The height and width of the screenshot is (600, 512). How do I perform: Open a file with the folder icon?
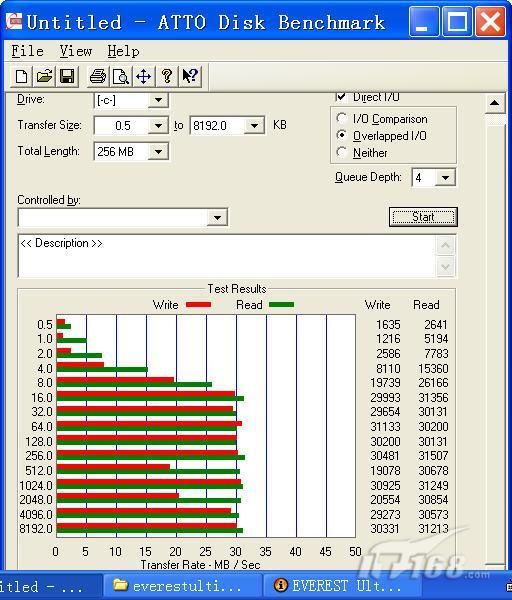pos(44,76)
